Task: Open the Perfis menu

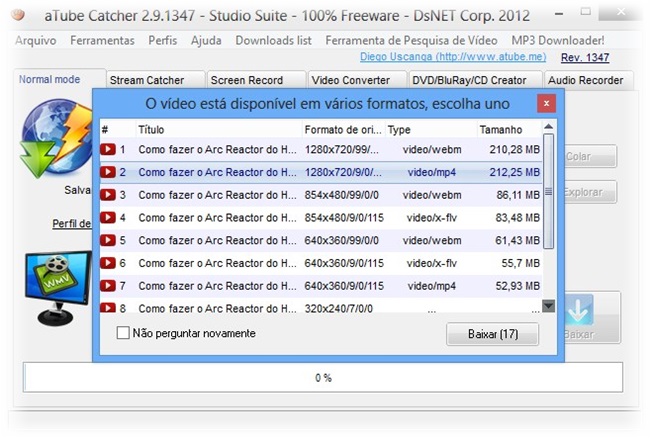Action: click(163, 41)
